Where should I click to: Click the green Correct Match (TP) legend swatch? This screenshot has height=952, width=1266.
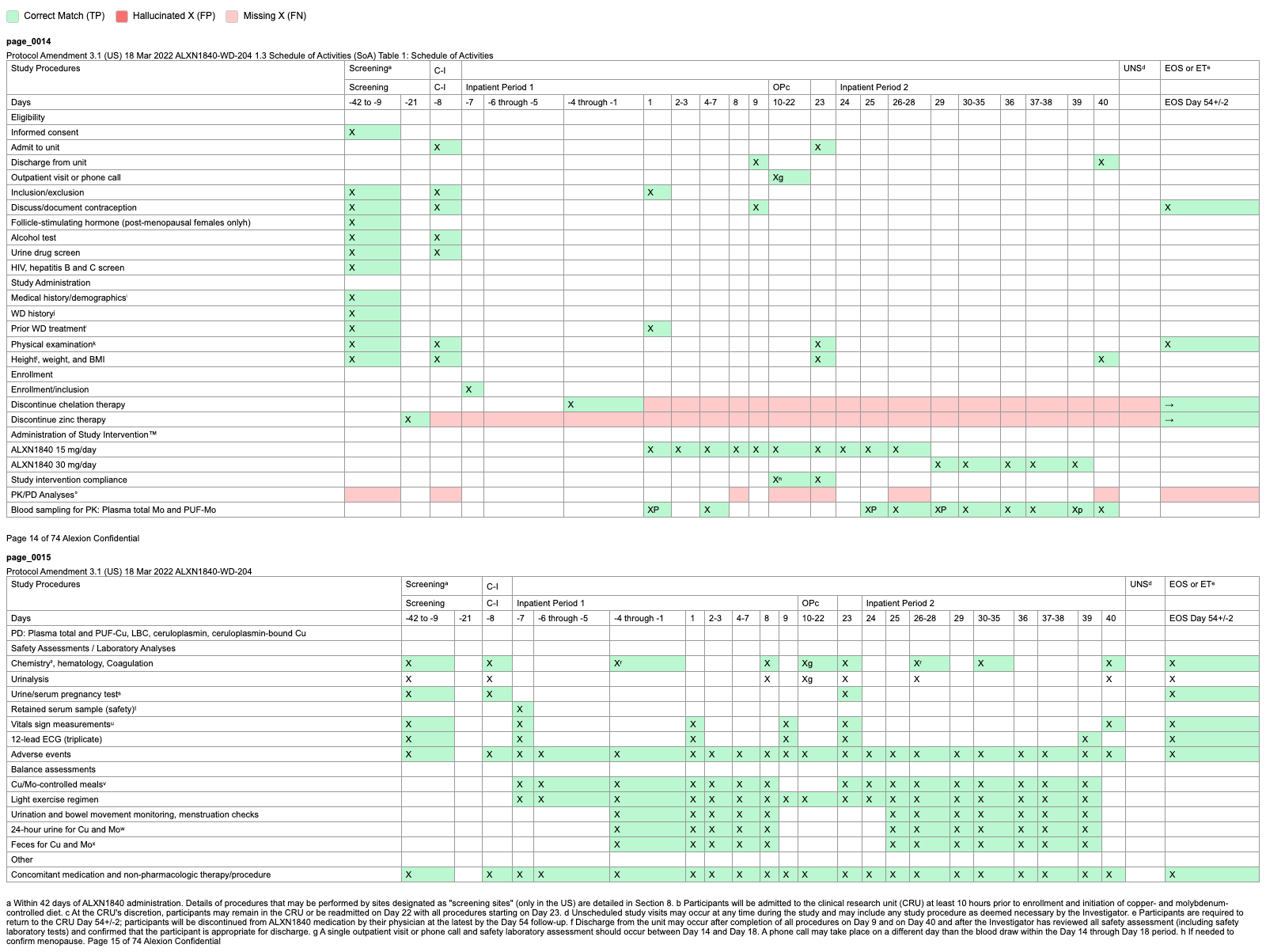pos(12,16)
